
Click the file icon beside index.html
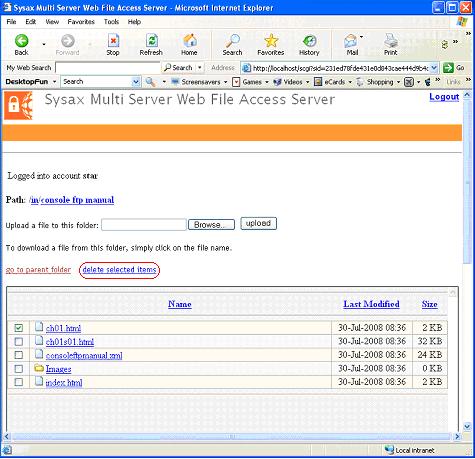point(39,381)
